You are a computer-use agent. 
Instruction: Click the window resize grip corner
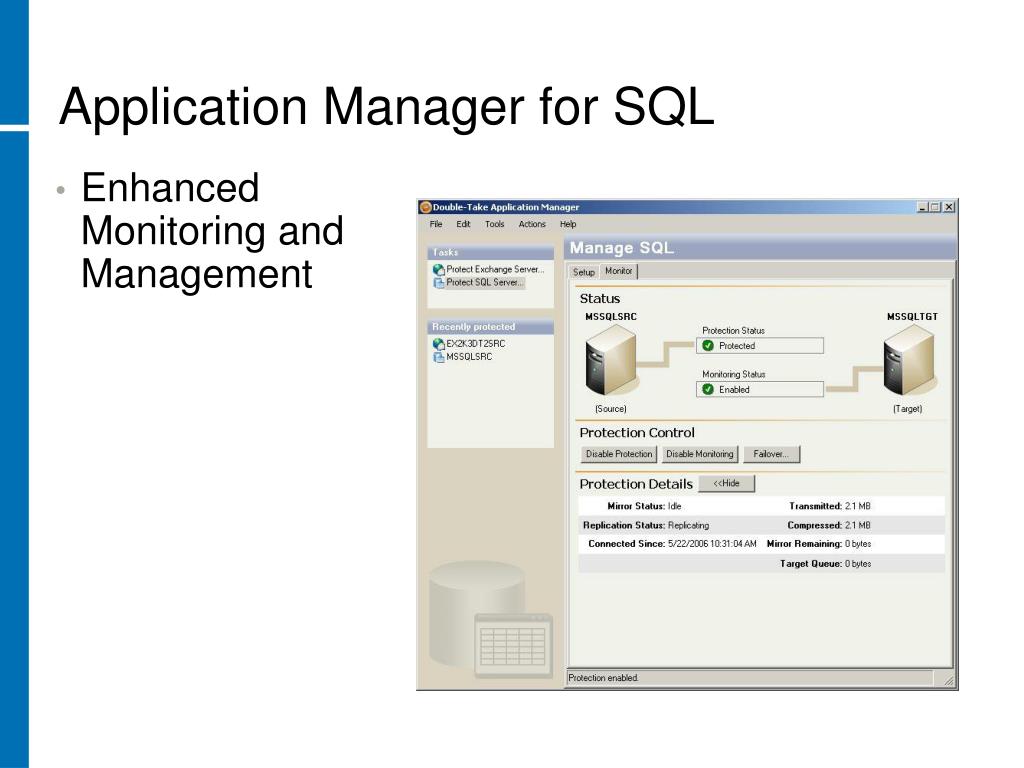pos(949,681)
